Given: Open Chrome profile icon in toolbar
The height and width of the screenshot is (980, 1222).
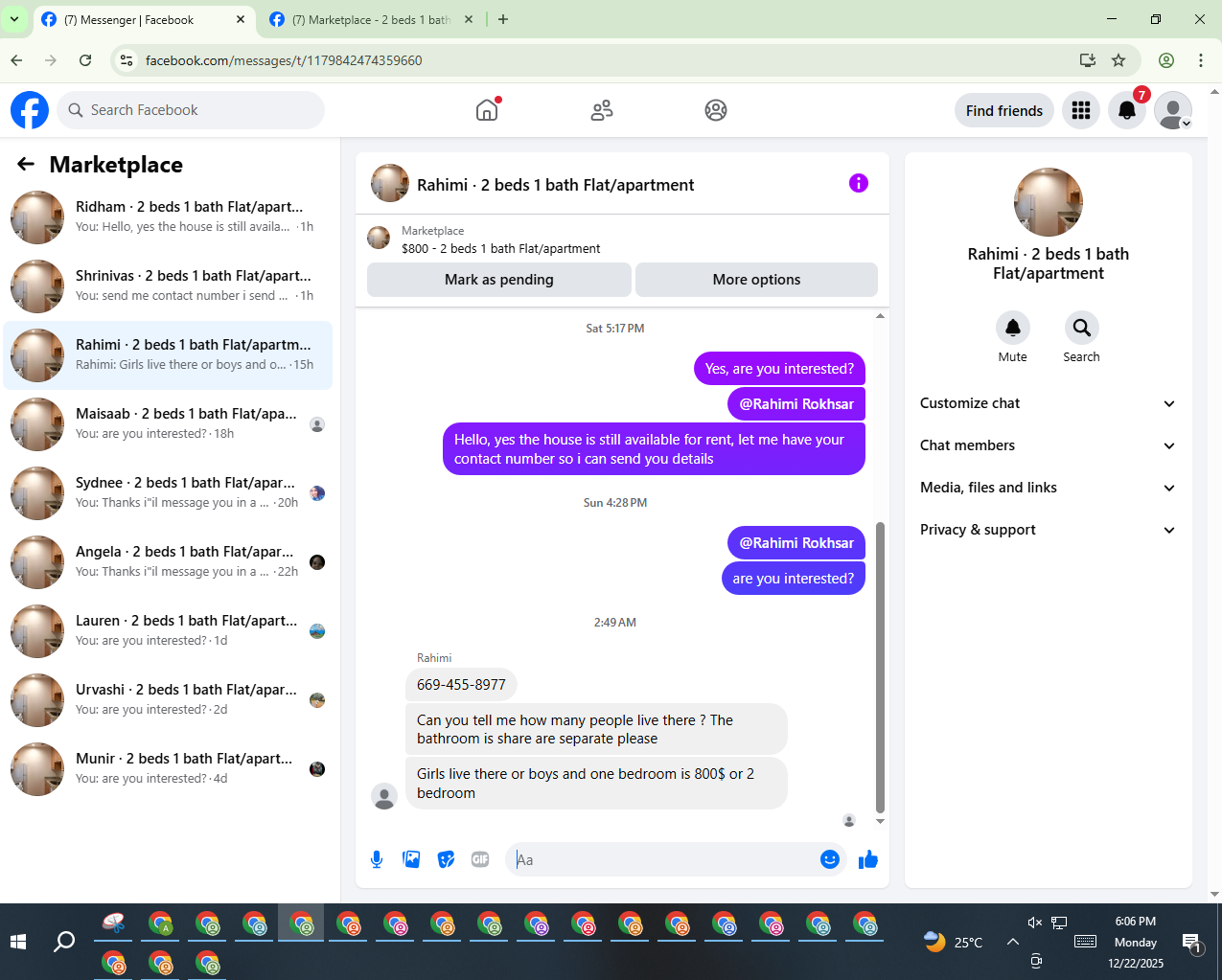Looking at the screenshot, I should [x=1166, y=60].
